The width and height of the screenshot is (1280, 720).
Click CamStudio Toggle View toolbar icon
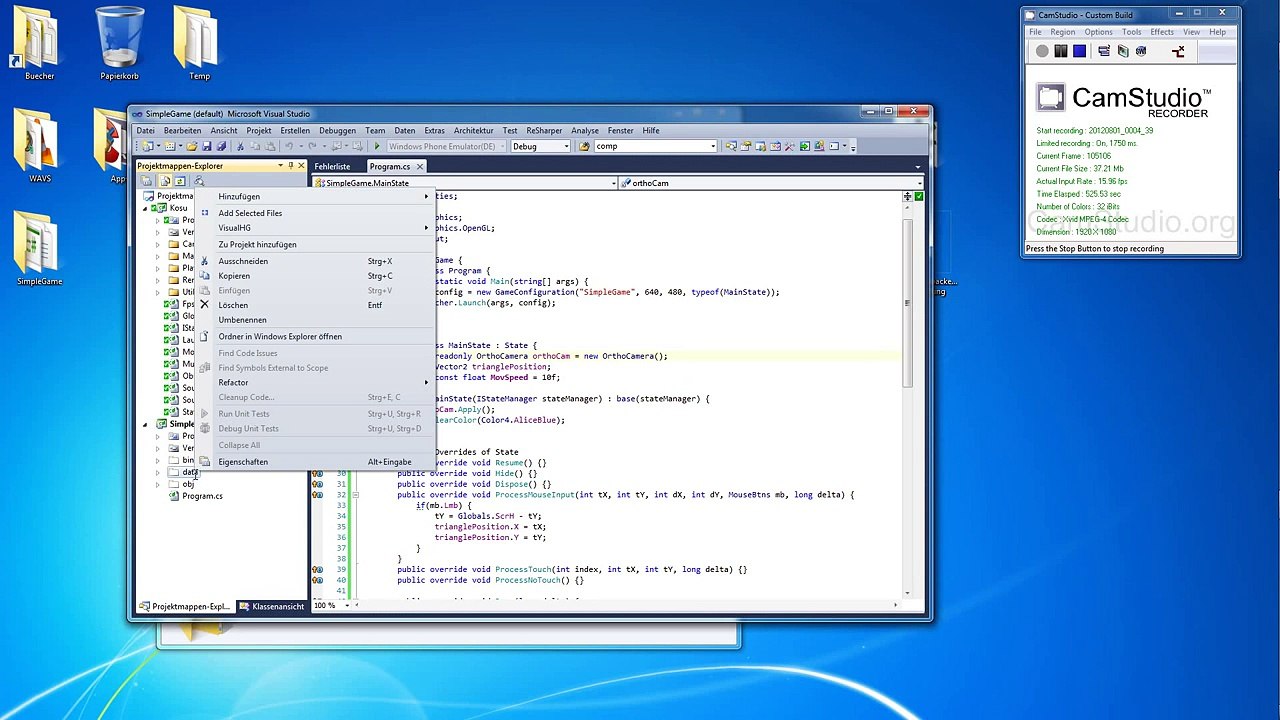pyautogui.click(x=1104, y=51)
